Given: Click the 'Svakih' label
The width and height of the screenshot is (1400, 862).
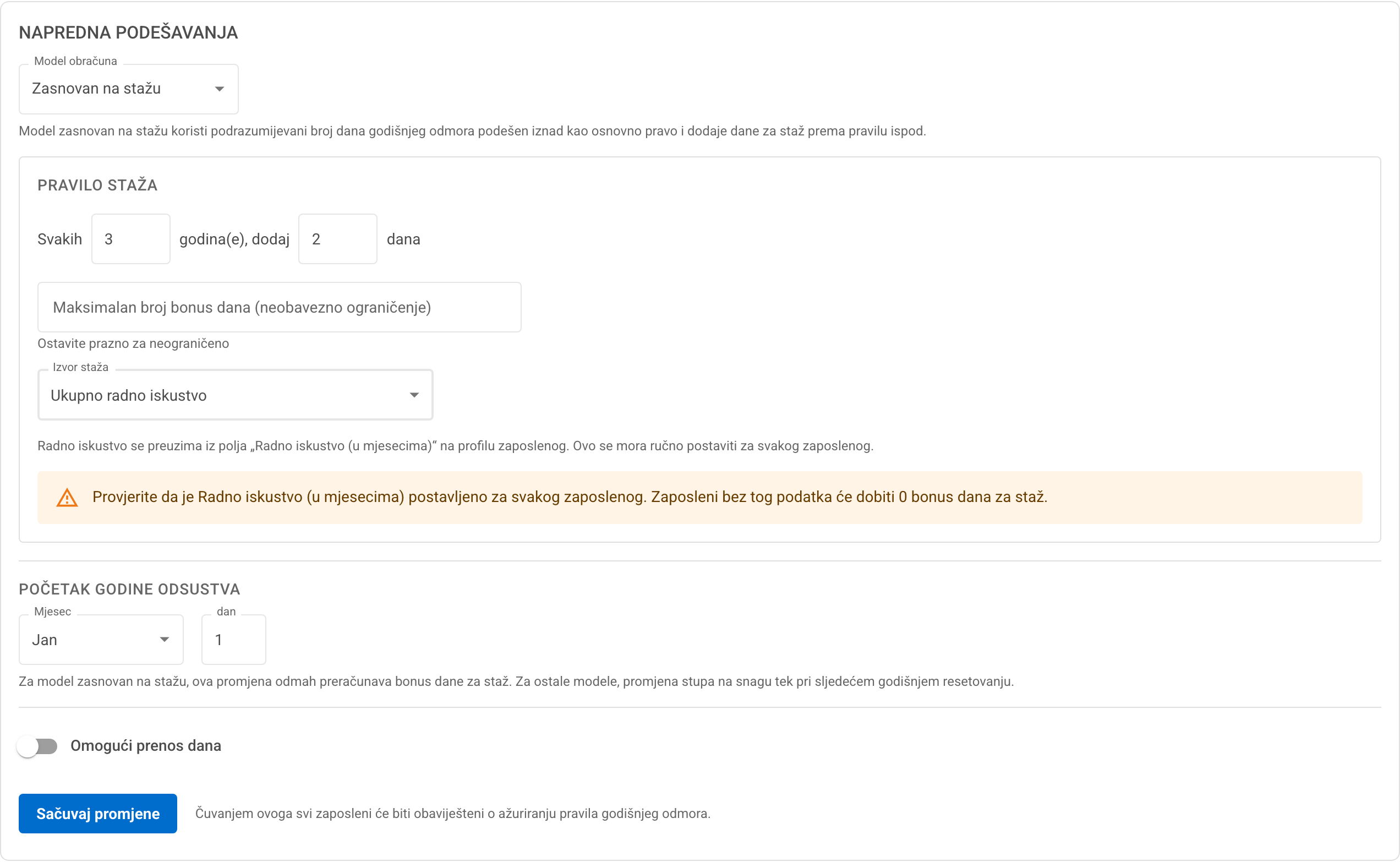Looking at the screenshot, I should [x=60, y=239].
